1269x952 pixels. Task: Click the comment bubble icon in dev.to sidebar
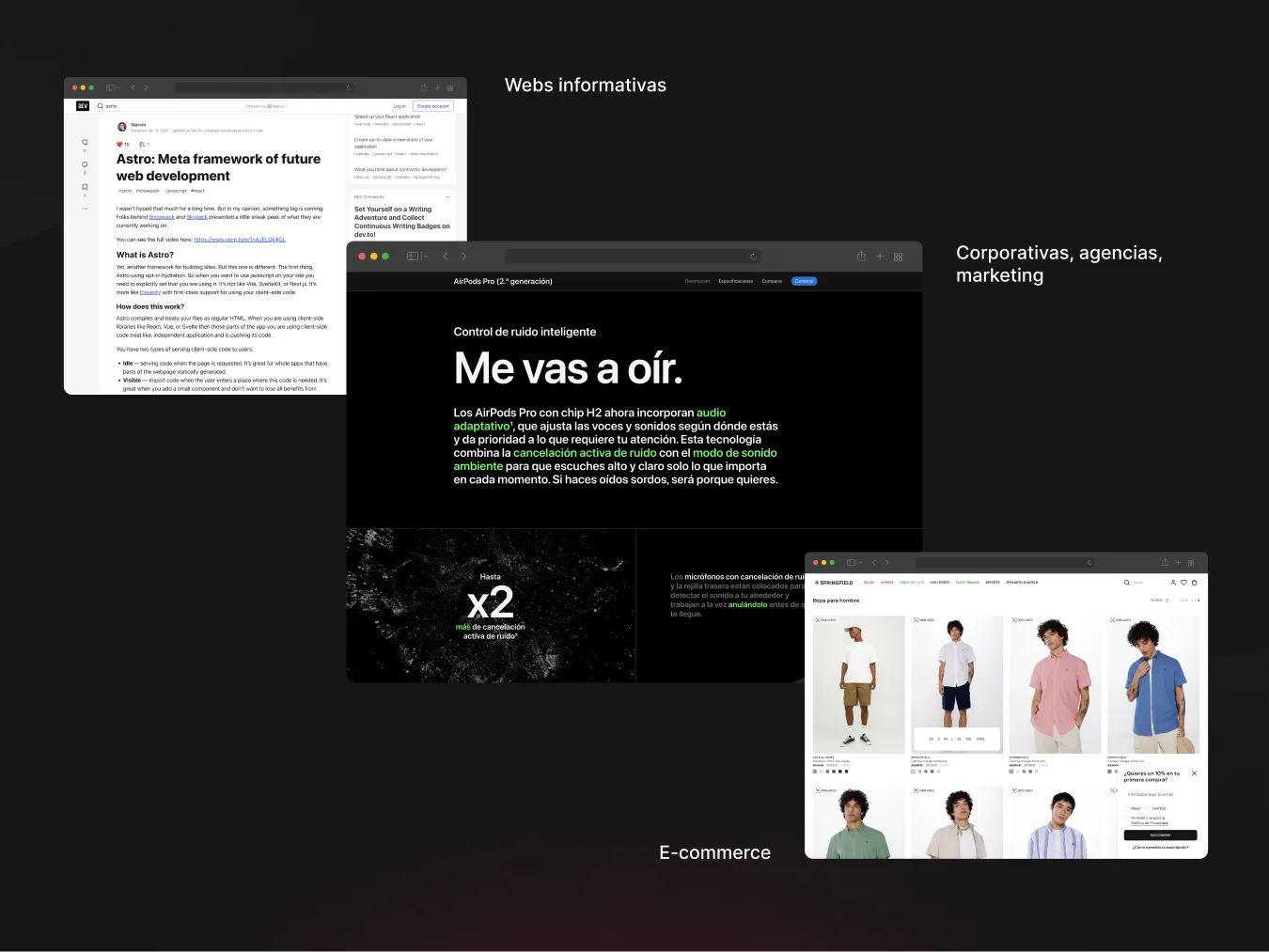point(85,164)
